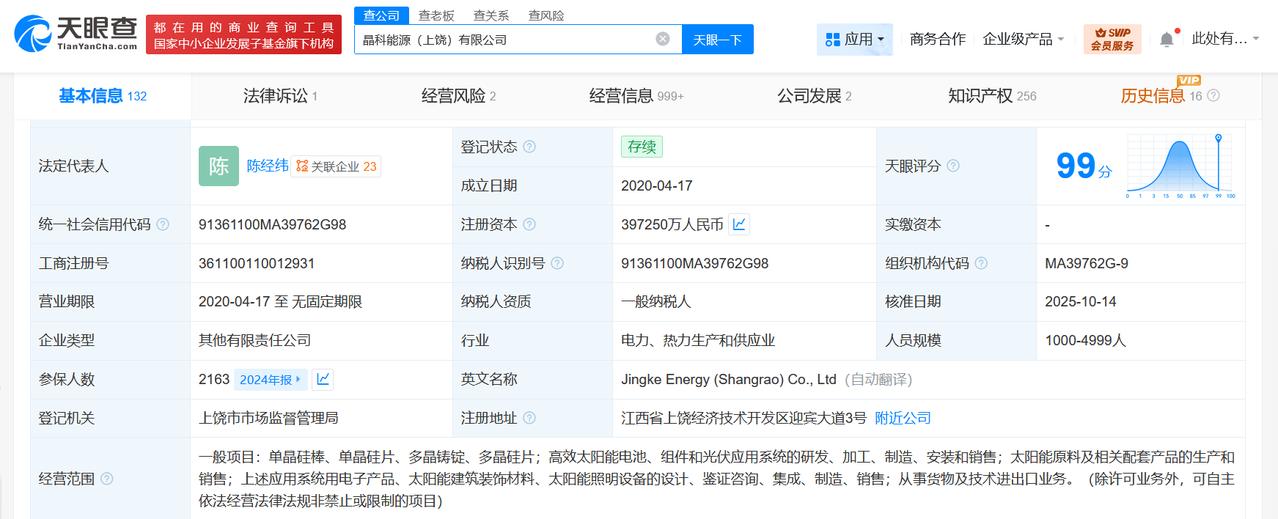1278x519 pixels.
Task: Expand the 2024年报 report selector
Action: [270, 379]
